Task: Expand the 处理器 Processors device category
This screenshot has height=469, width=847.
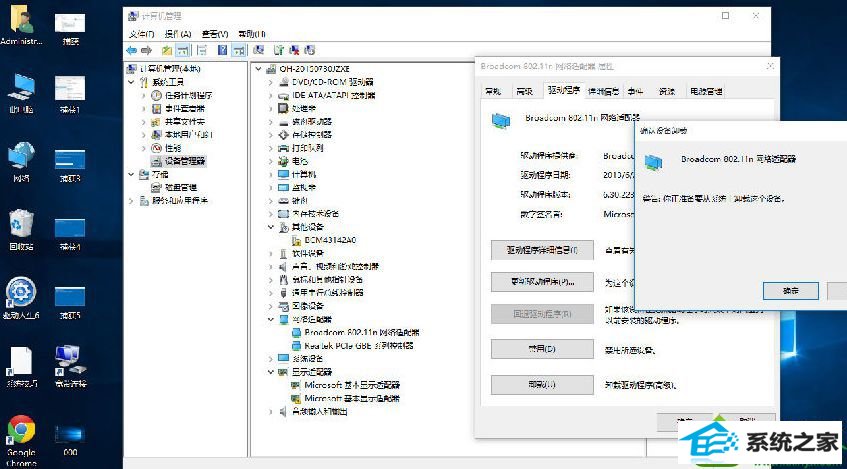Action: (271, 108)
